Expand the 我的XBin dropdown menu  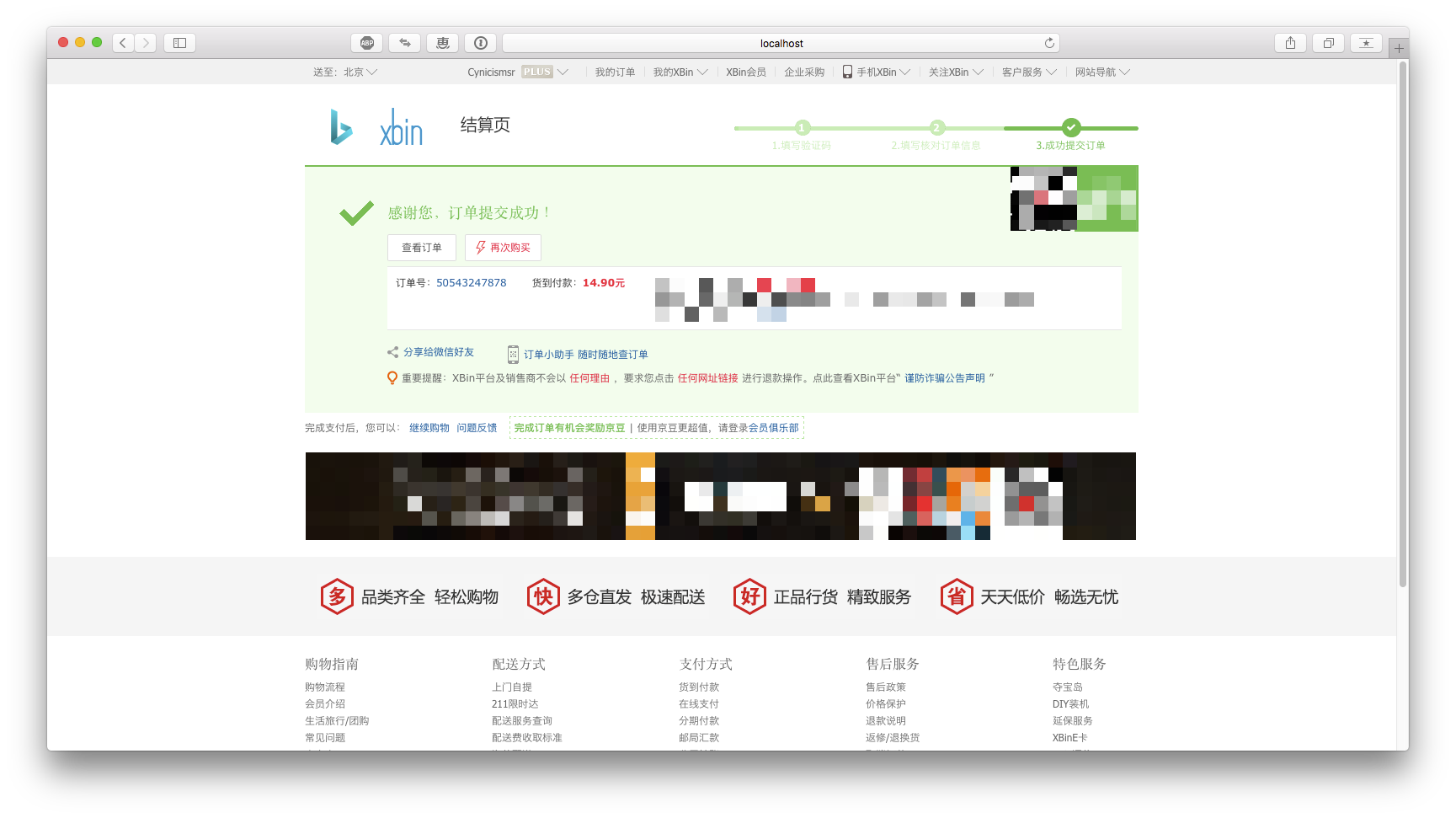click(x=680, y=72)
